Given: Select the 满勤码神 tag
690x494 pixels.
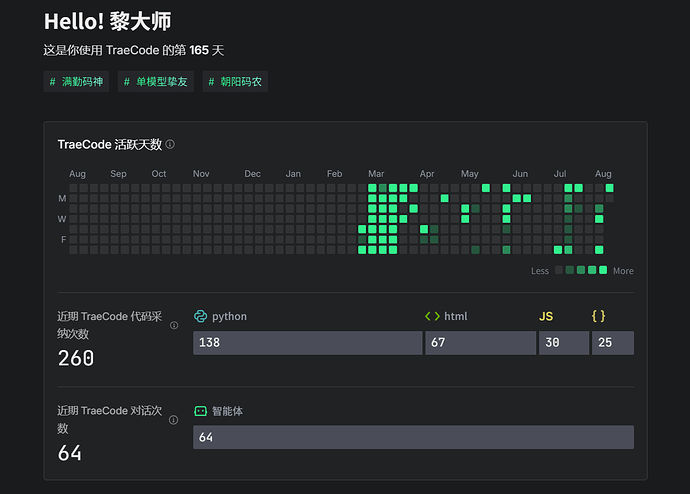Looking at the screenshot, I should 76,81.
